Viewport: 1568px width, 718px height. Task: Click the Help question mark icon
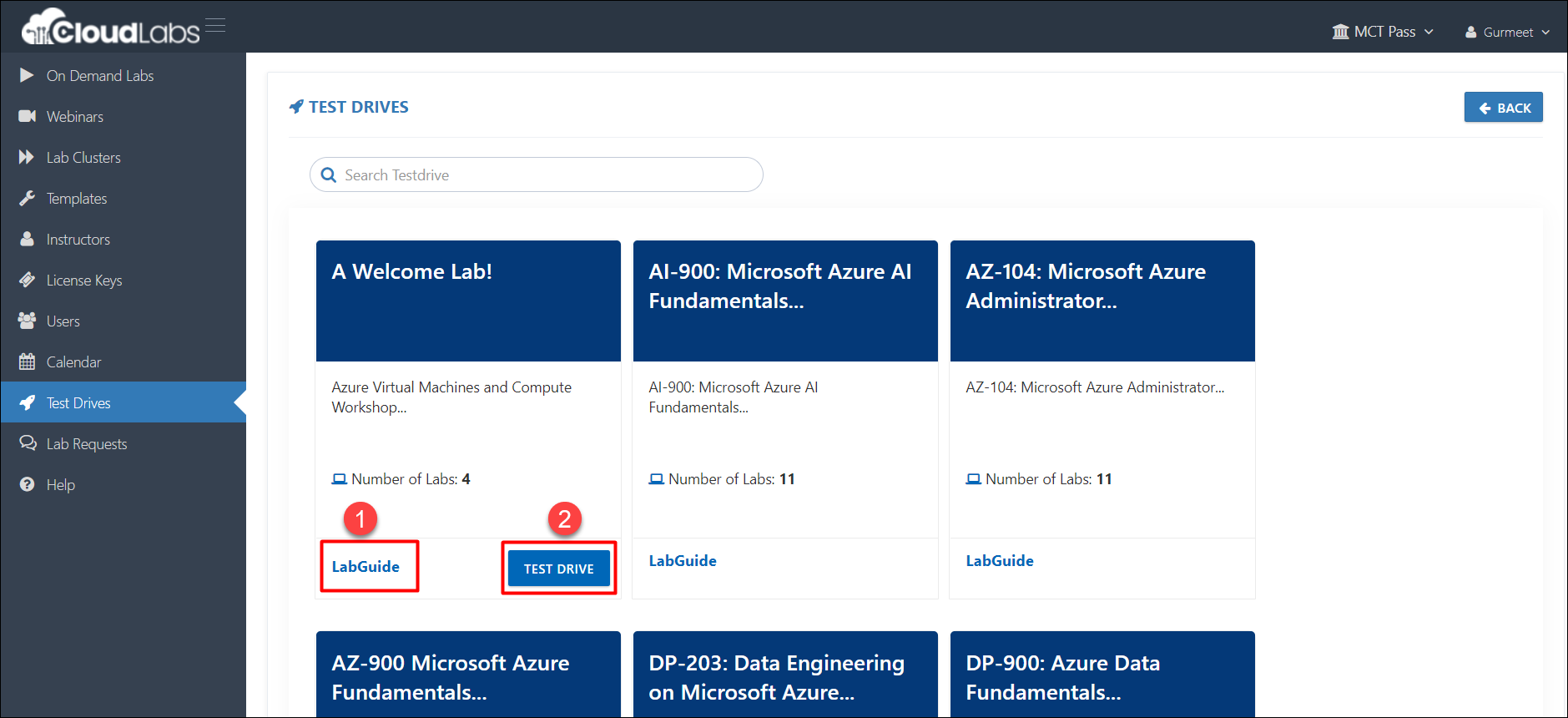tap(28, 484)
